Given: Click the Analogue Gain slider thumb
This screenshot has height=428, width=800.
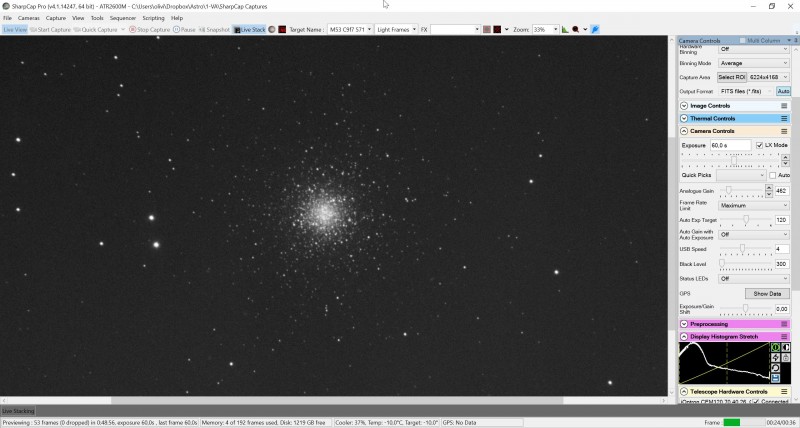Looking at the screenshot, I should [729, 191].
